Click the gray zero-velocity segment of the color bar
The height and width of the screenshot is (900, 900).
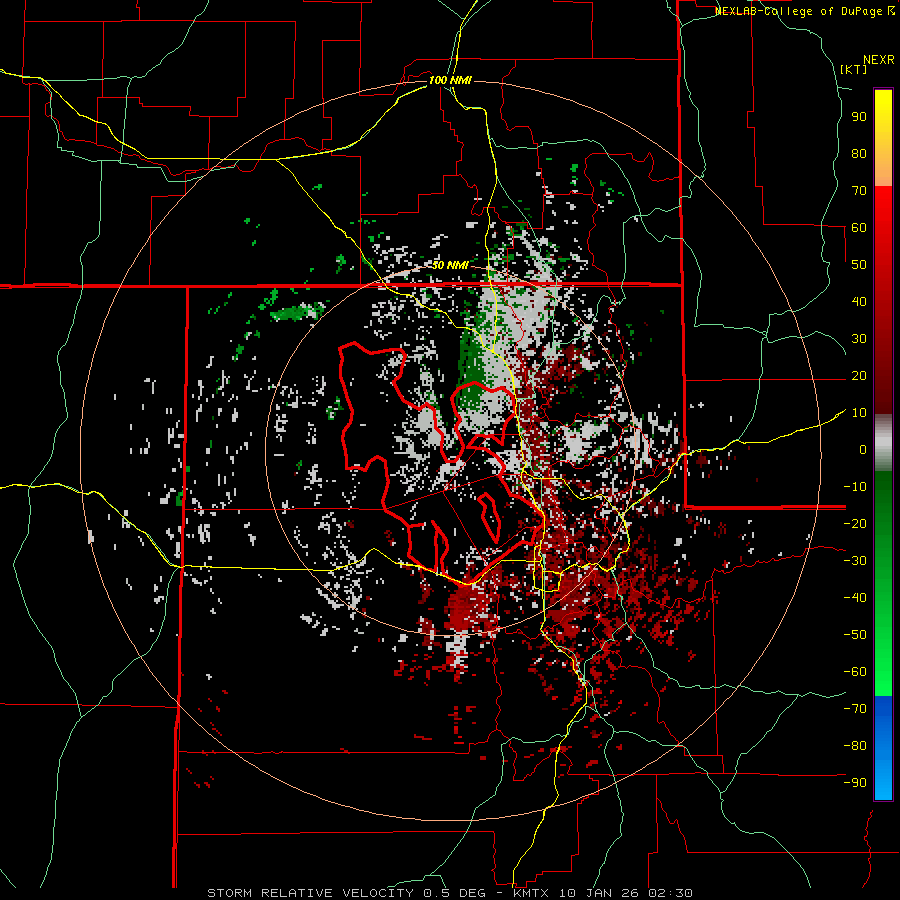[883, 443]
